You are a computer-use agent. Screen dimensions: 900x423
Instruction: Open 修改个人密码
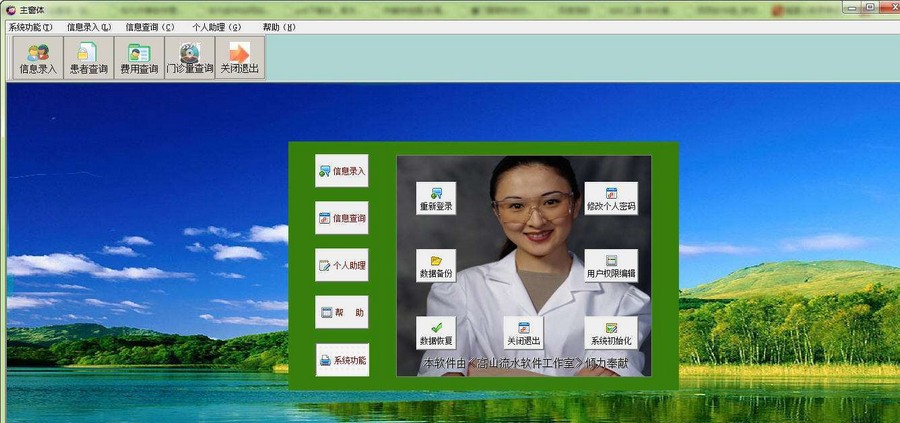tap(611, 199)
